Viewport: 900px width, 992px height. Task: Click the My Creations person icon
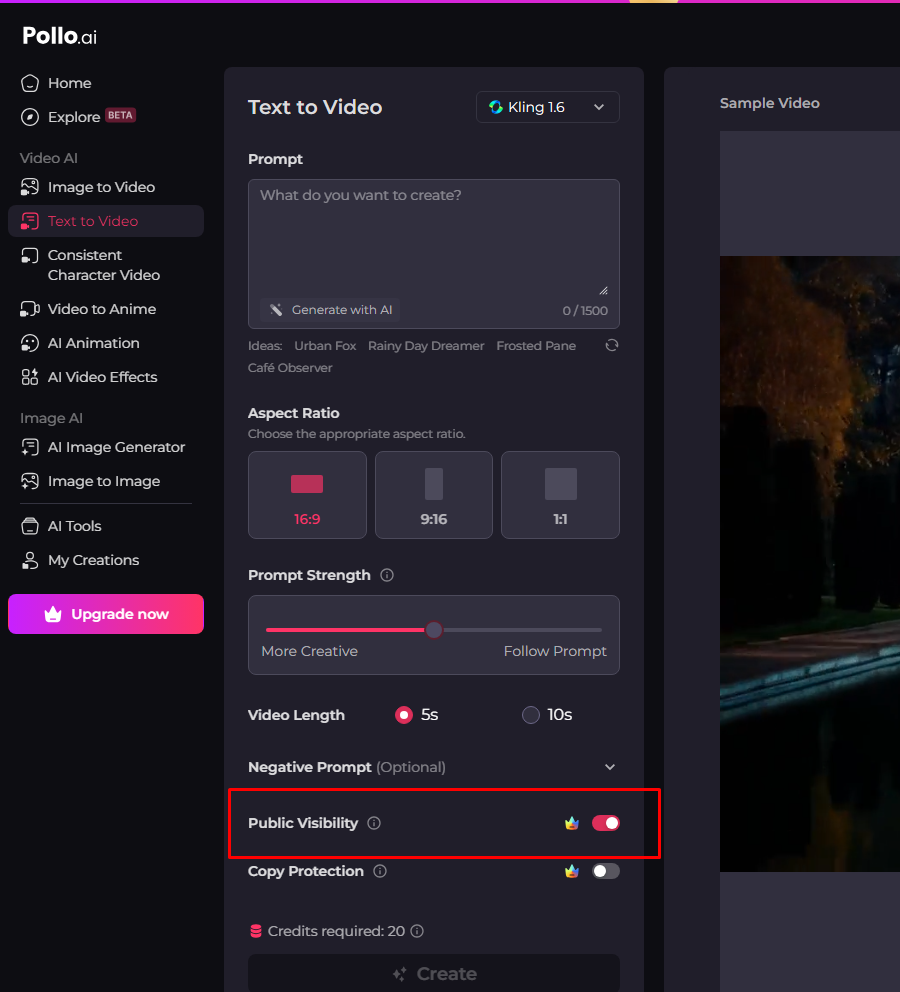click(x=30, y=560)
